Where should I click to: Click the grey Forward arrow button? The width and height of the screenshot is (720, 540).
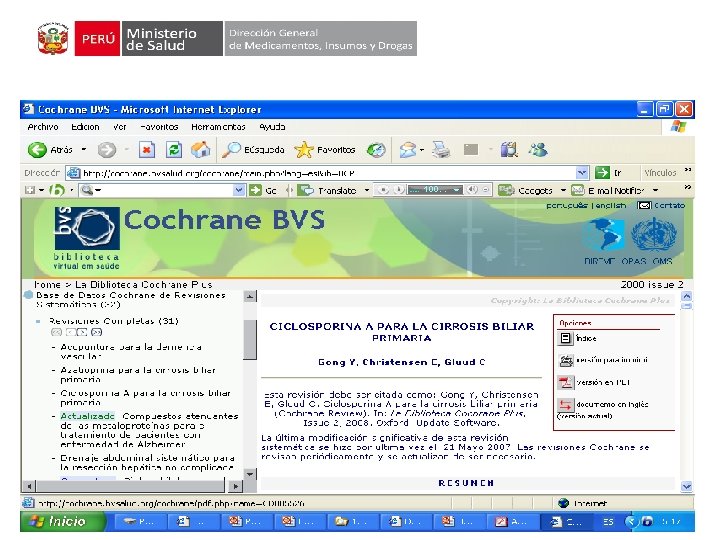coord(107,150)
